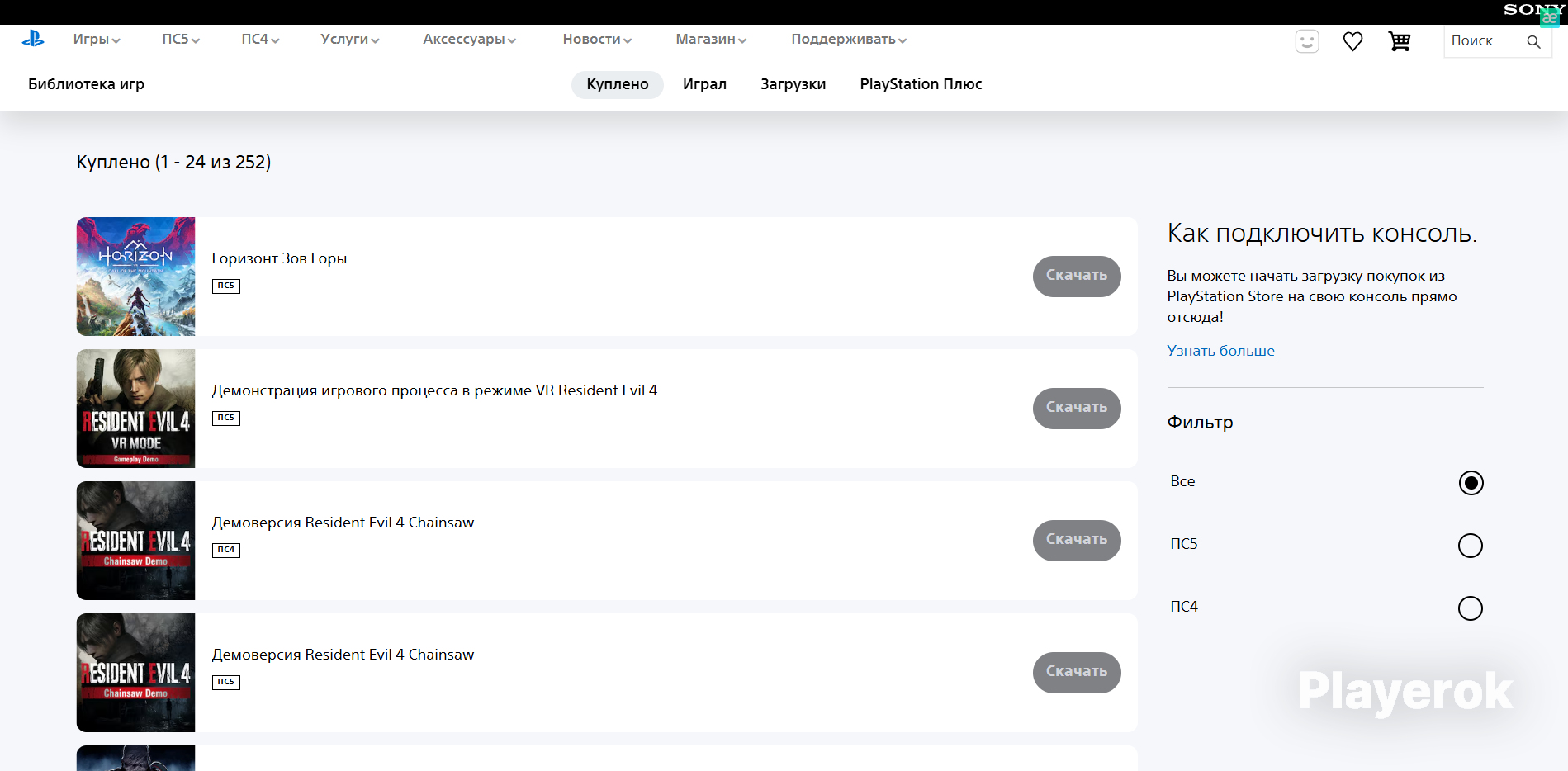1568x771 pixels.
Task: Open the ПС5 Chainsaw Demo cover thumbnail
Action: 135,673
